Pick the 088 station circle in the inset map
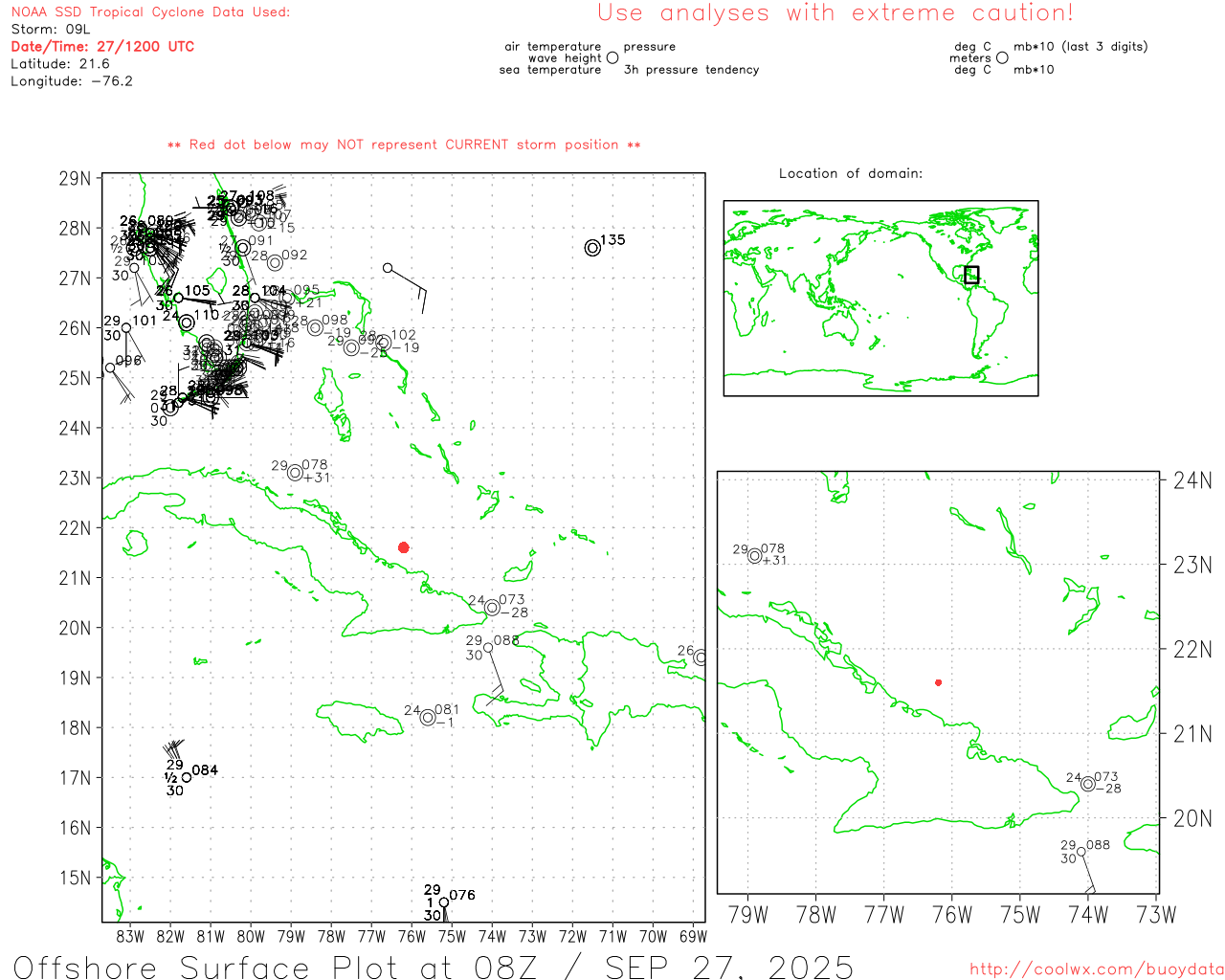The image size is (1225, 980). (x=1081, y=852)
